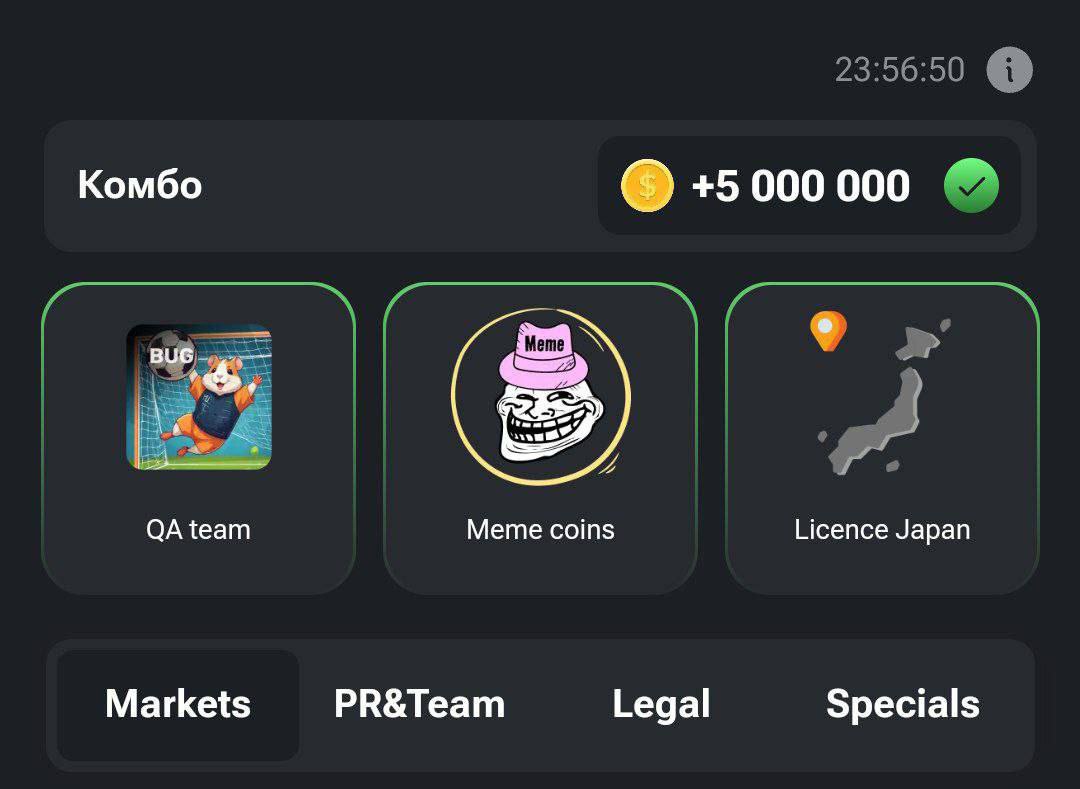The image size is (1080, 789).
Task: Open the info icon near timer
Action: click(1009, 70)
